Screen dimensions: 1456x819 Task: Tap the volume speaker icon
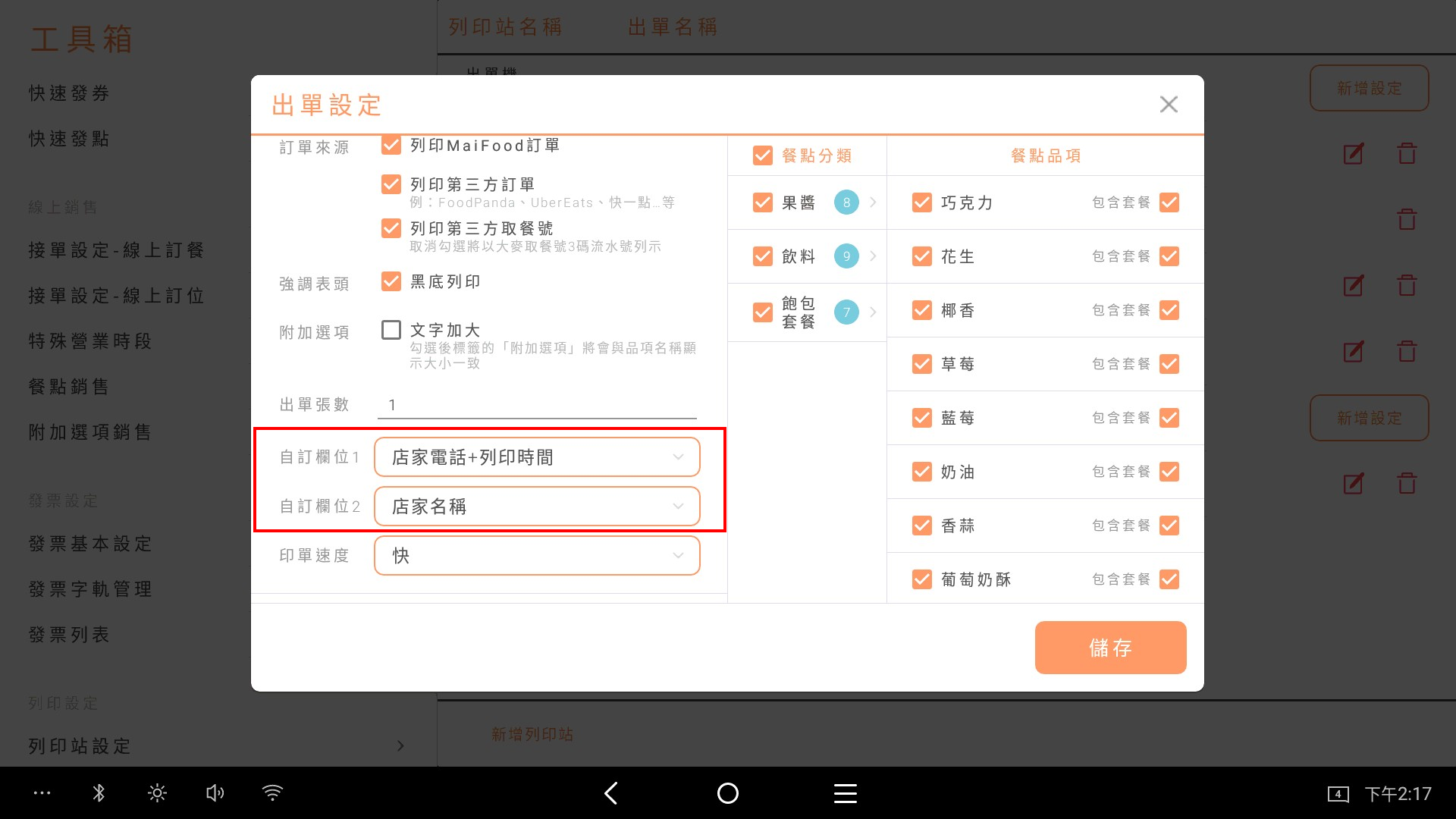coord(215,793)
